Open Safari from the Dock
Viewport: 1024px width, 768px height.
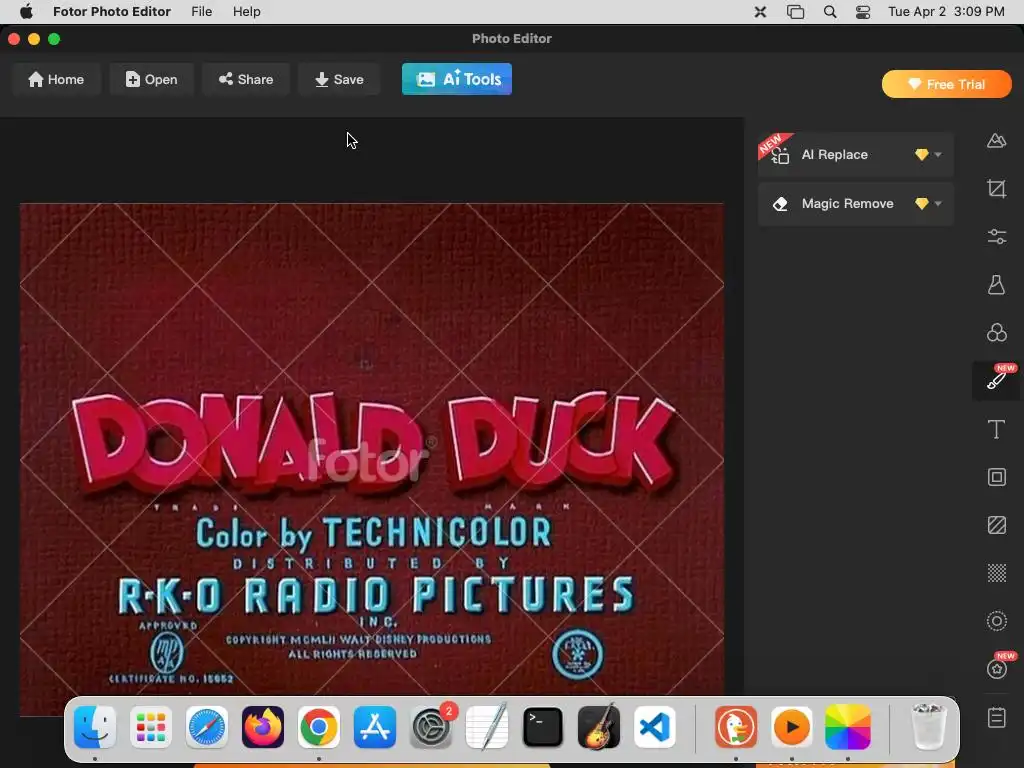click(207, 727)
